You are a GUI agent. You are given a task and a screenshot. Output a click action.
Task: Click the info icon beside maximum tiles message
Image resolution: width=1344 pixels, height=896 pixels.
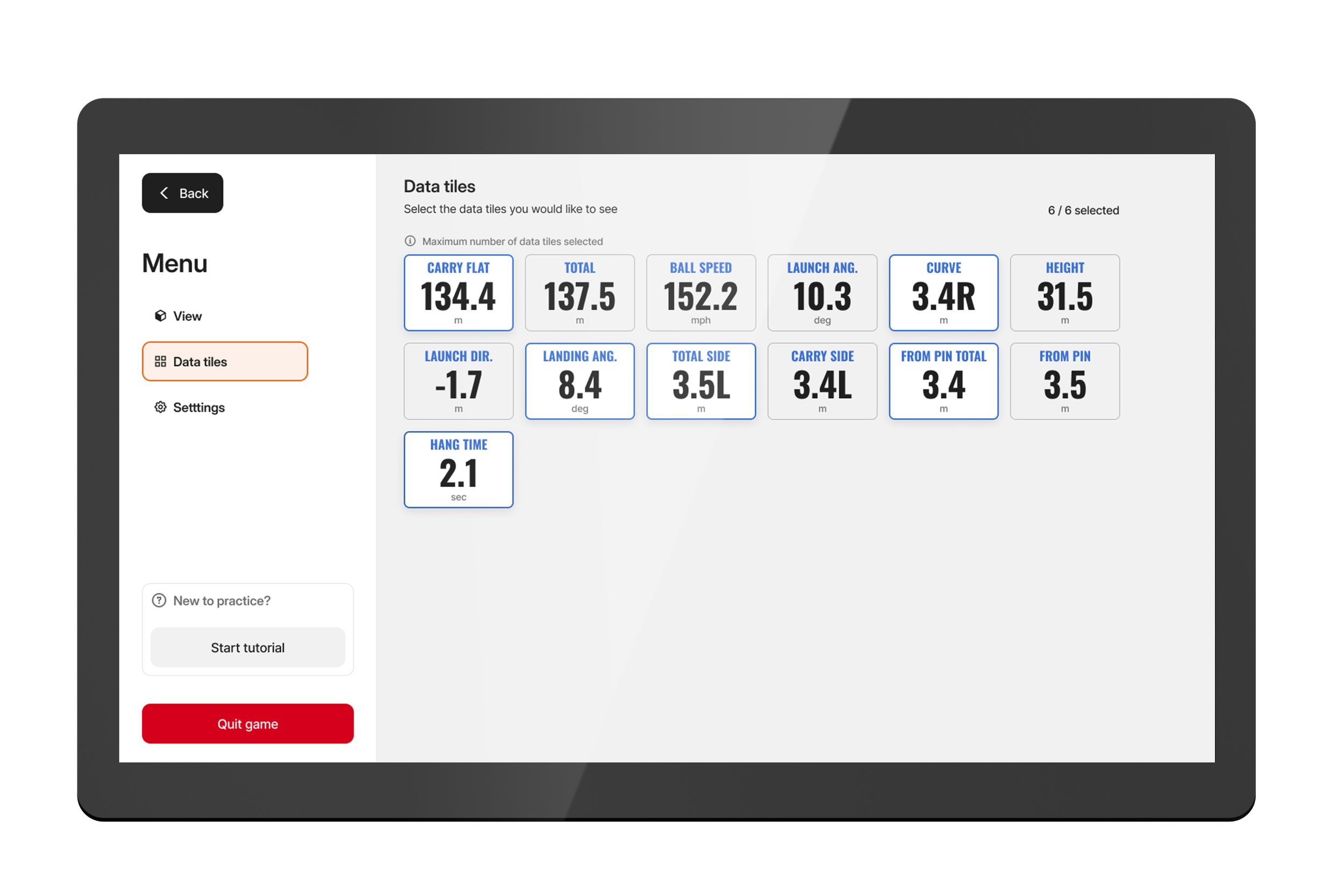pos(410,241)
